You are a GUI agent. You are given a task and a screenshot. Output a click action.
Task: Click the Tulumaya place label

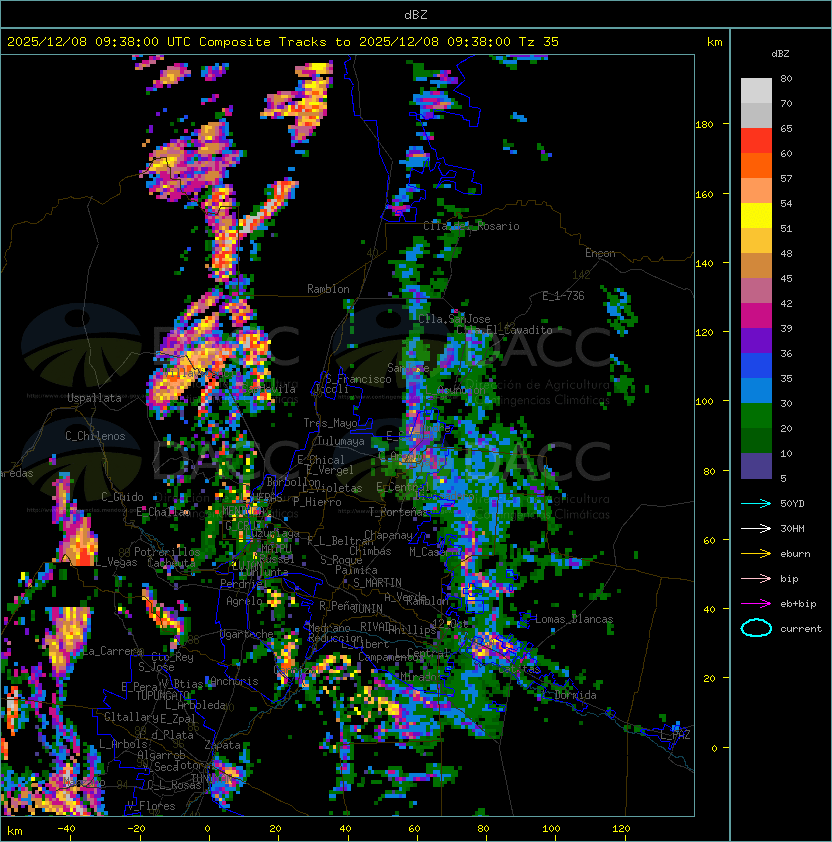click(x=341, y=441)
